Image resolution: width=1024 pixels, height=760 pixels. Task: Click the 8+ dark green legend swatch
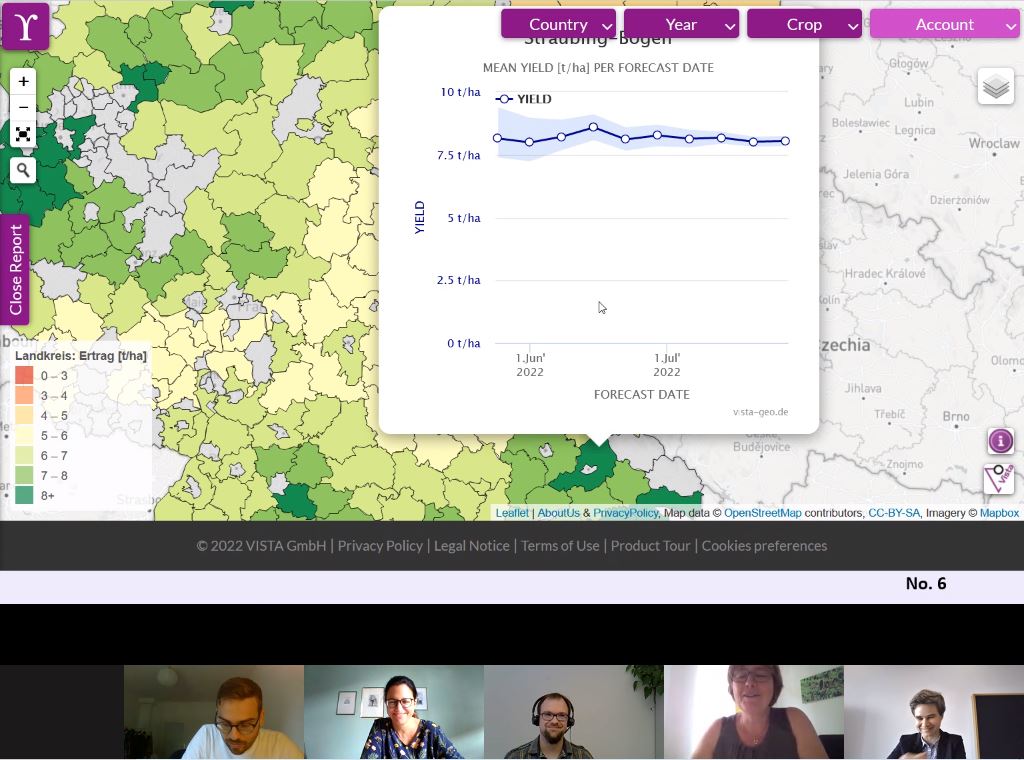(x=24, y=496)
